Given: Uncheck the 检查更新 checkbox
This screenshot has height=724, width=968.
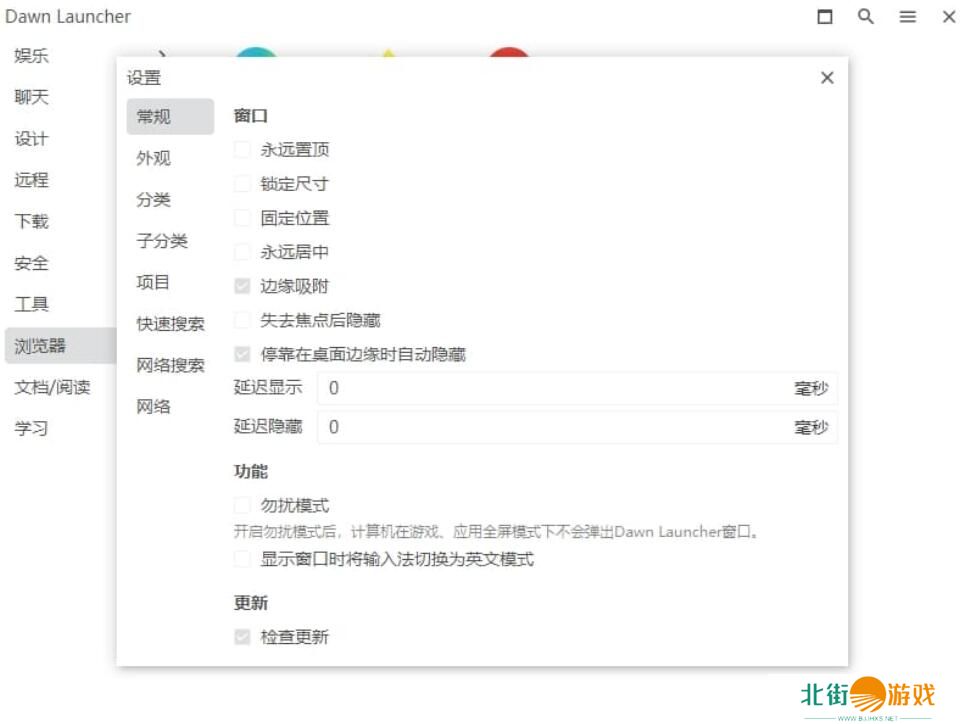Looking at the screenshot, I should (242, 636).
